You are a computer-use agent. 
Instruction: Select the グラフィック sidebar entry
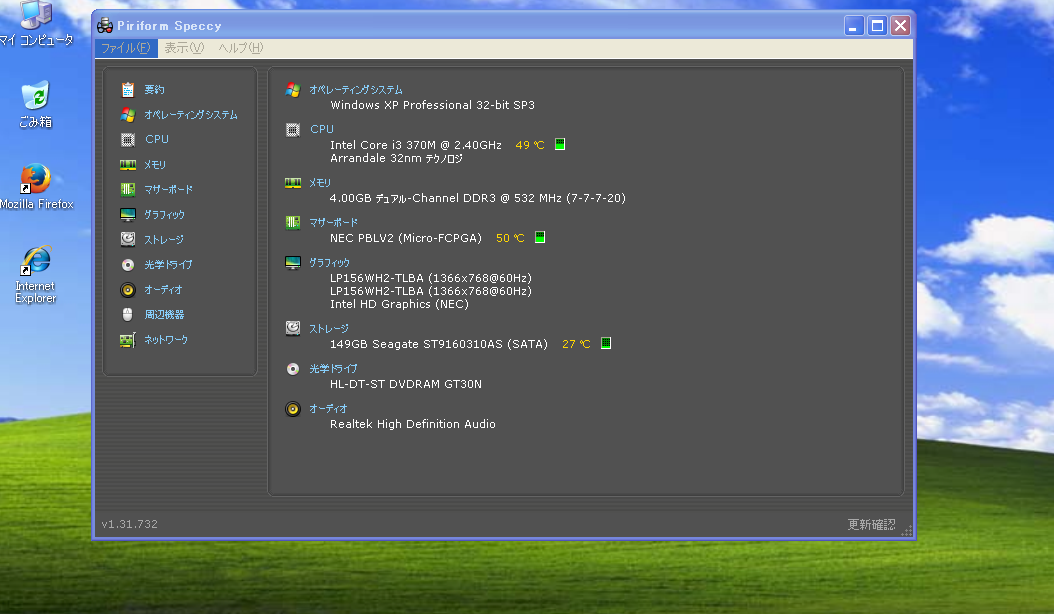point(165,215)
